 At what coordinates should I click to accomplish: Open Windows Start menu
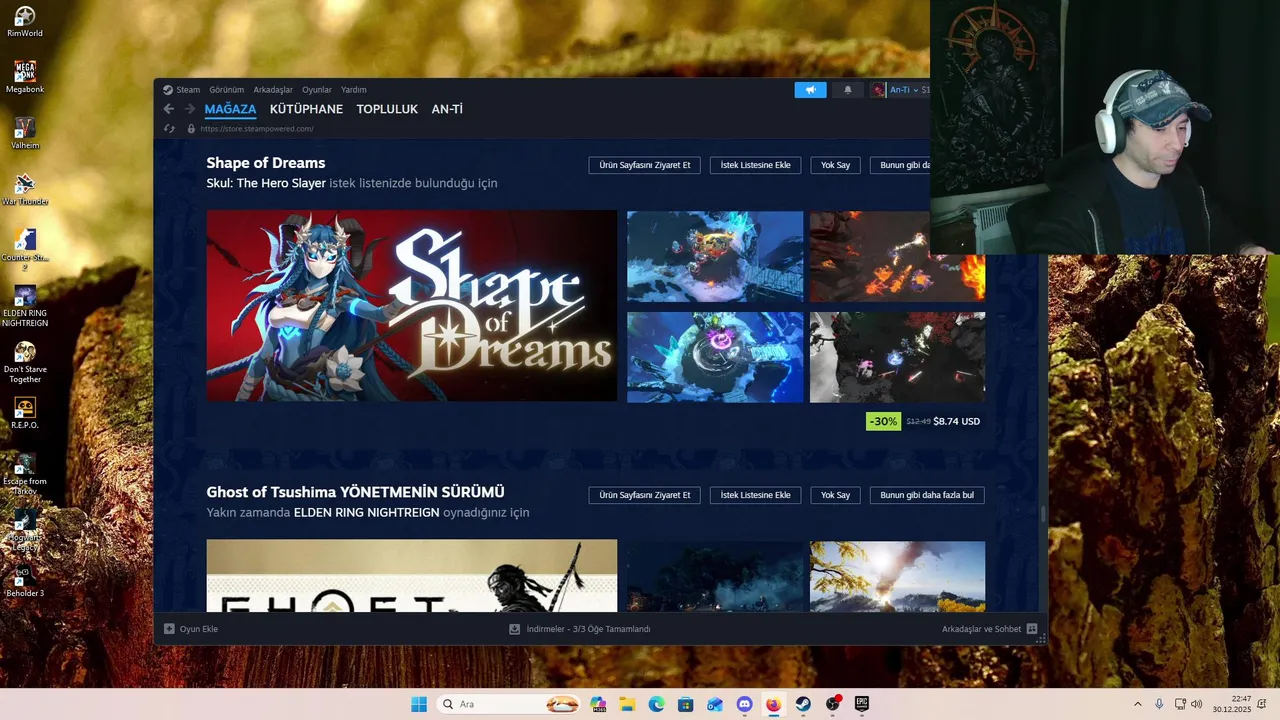(x=419, y=704)
